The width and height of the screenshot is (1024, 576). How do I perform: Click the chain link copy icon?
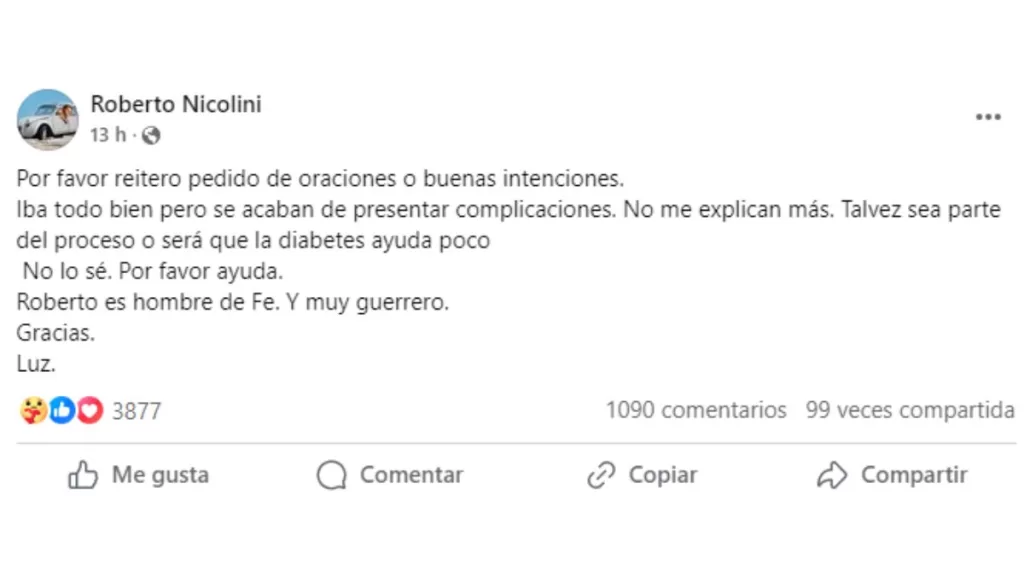pos(600,475)
